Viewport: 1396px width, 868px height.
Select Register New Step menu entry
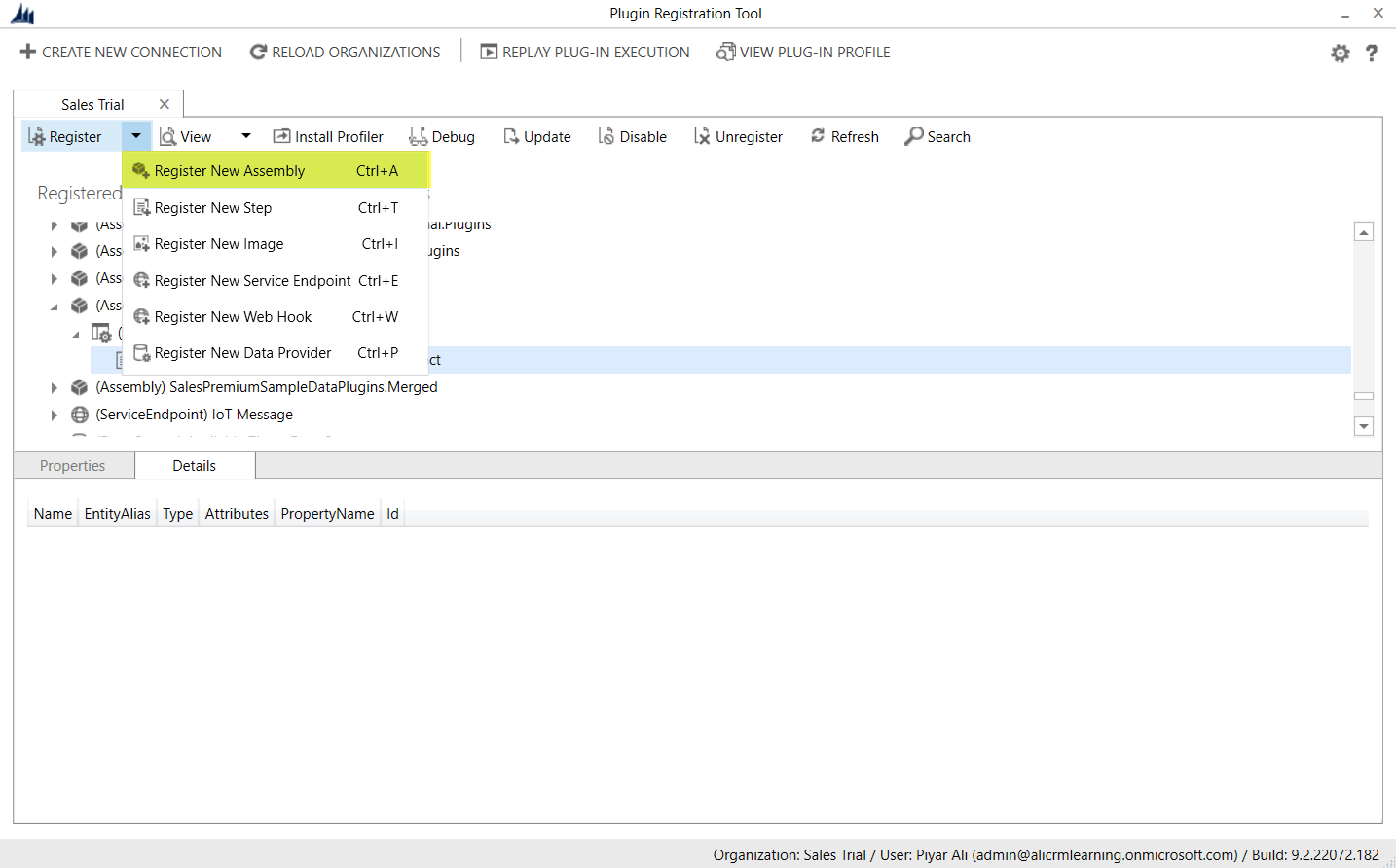(276, 207)
